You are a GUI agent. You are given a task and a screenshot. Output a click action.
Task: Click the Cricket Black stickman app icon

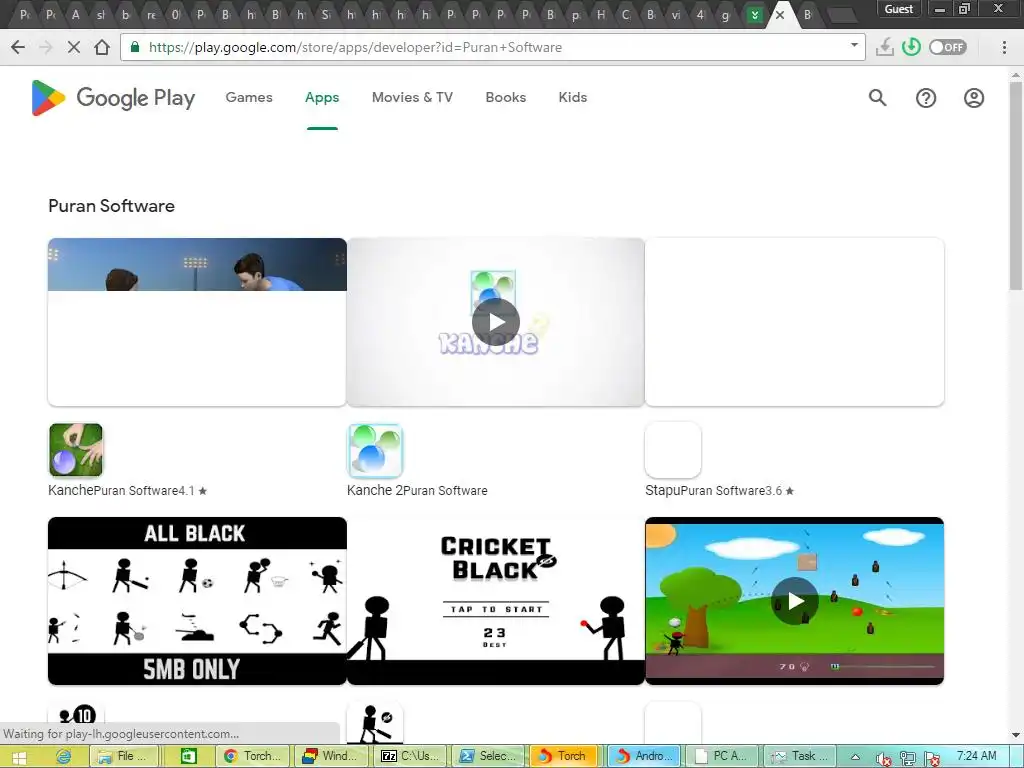pyautogui.click(x=375, y=722)
